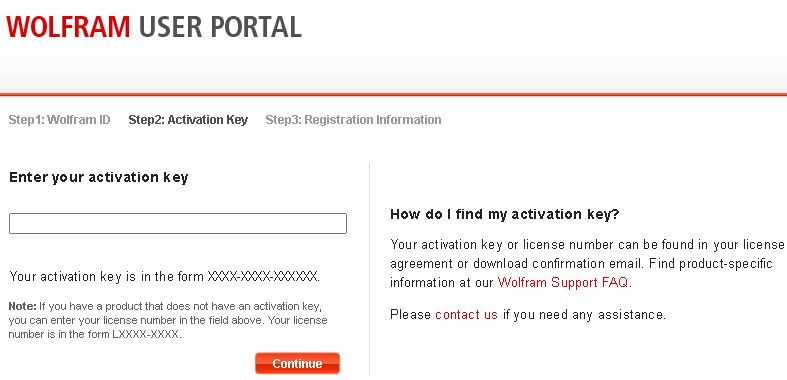Click the bold 'Note:' label
This screenshot has height=380, width=787.
pyautogui.click(x=23, y=306)
